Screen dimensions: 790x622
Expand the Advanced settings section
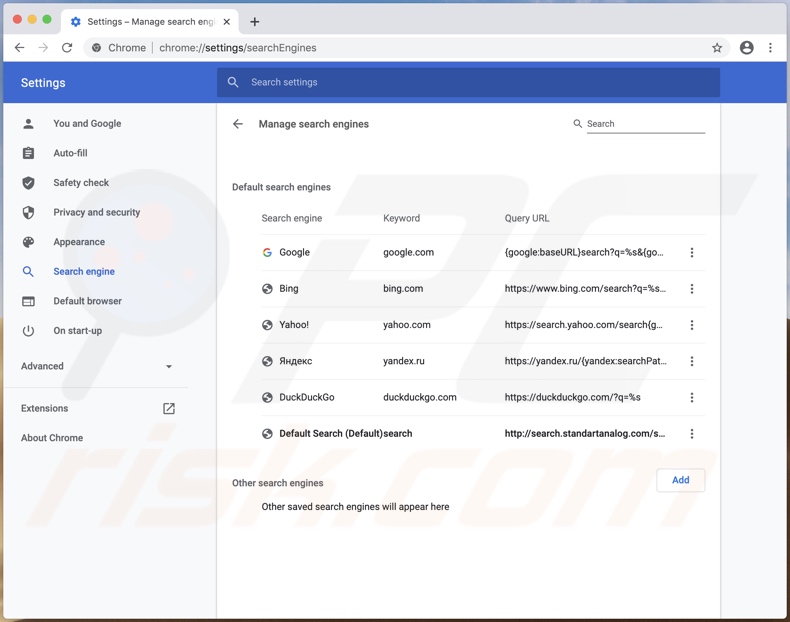coord(97,366)
